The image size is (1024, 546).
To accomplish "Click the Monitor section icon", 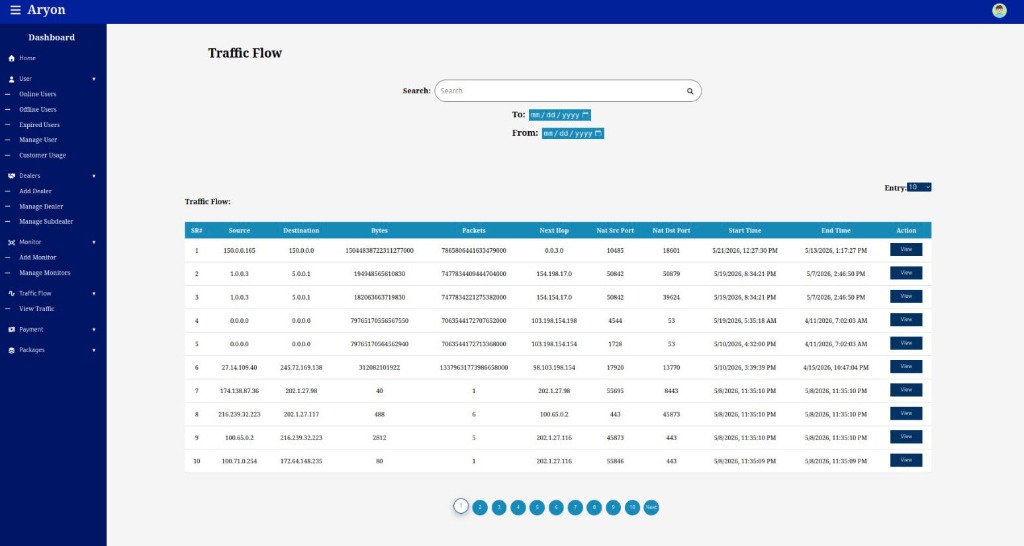I will pyautogui.click(x=11, y=242).
